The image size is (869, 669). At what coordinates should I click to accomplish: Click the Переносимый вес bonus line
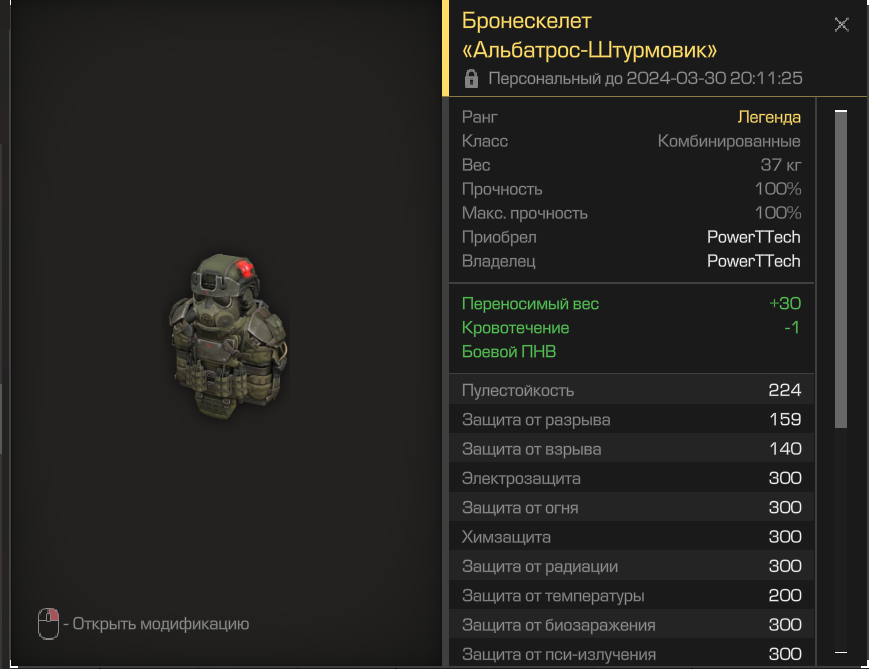631,304
